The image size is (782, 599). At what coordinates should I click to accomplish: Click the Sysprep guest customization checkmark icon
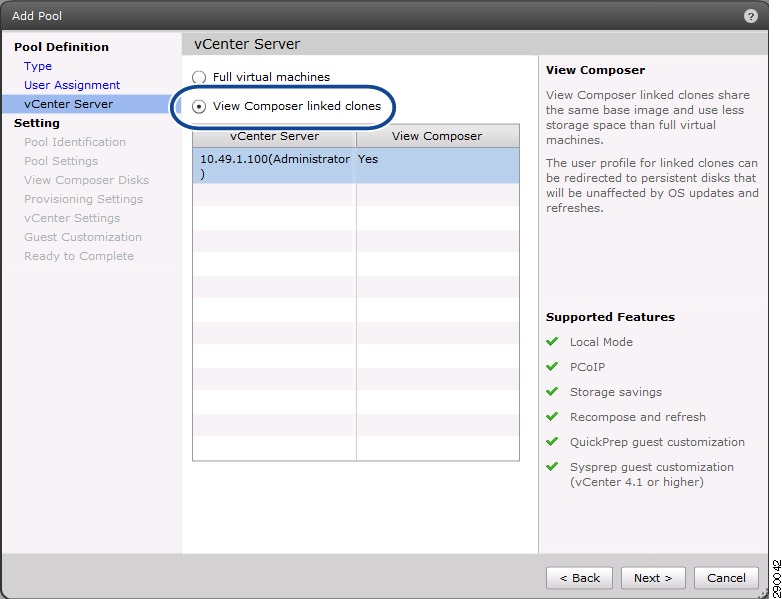coord(552,467)
